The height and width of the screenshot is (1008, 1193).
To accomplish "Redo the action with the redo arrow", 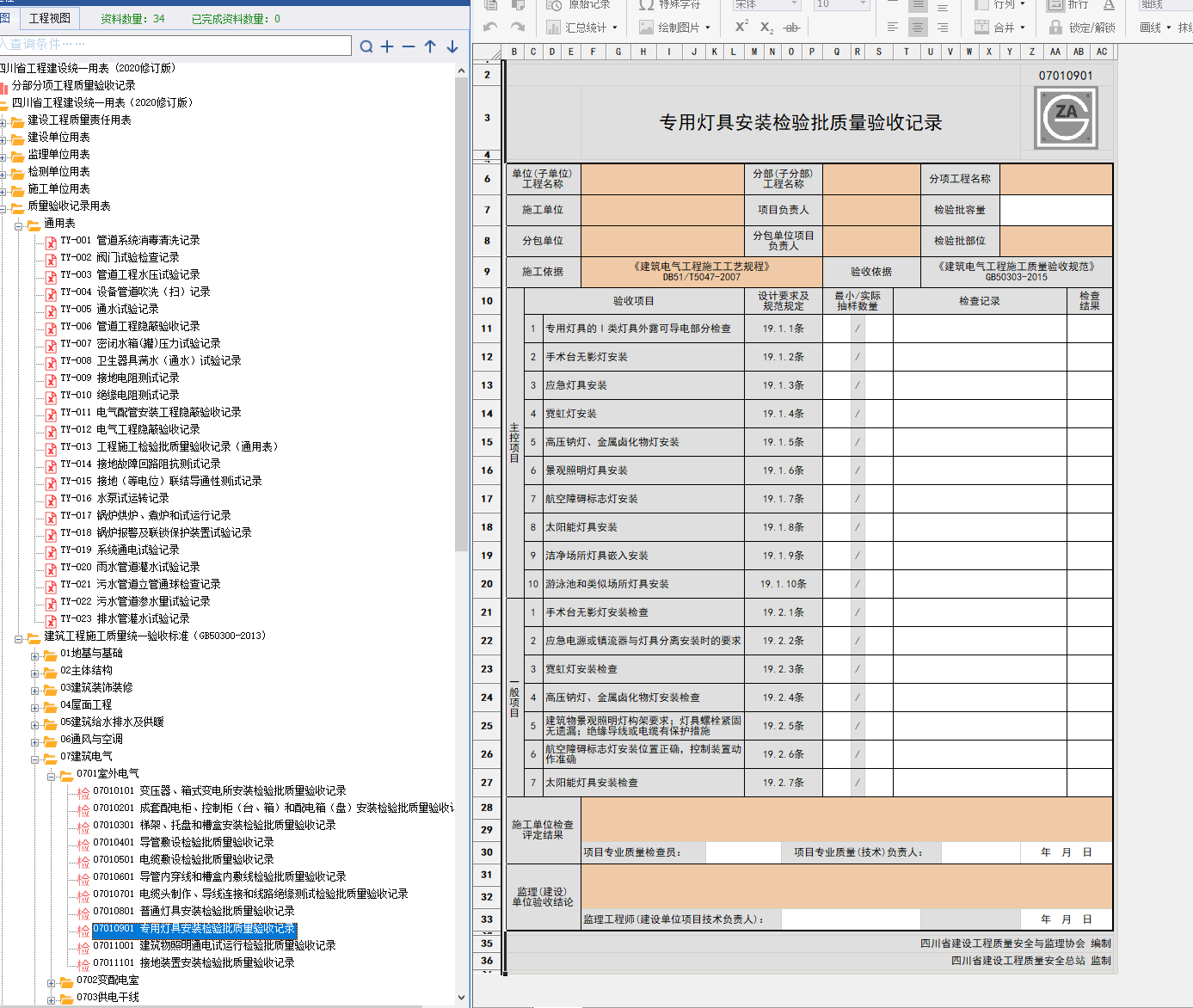I will point(518,27).
